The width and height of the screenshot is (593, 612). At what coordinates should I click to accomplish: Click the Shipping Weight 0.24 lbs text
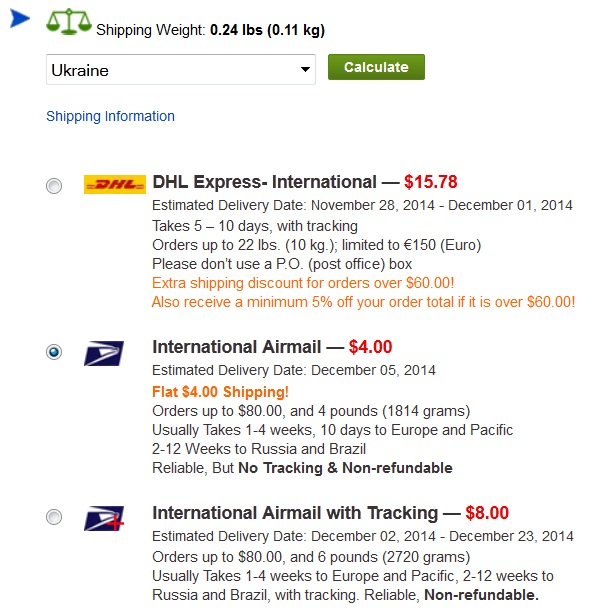click(x=210, y=30)
